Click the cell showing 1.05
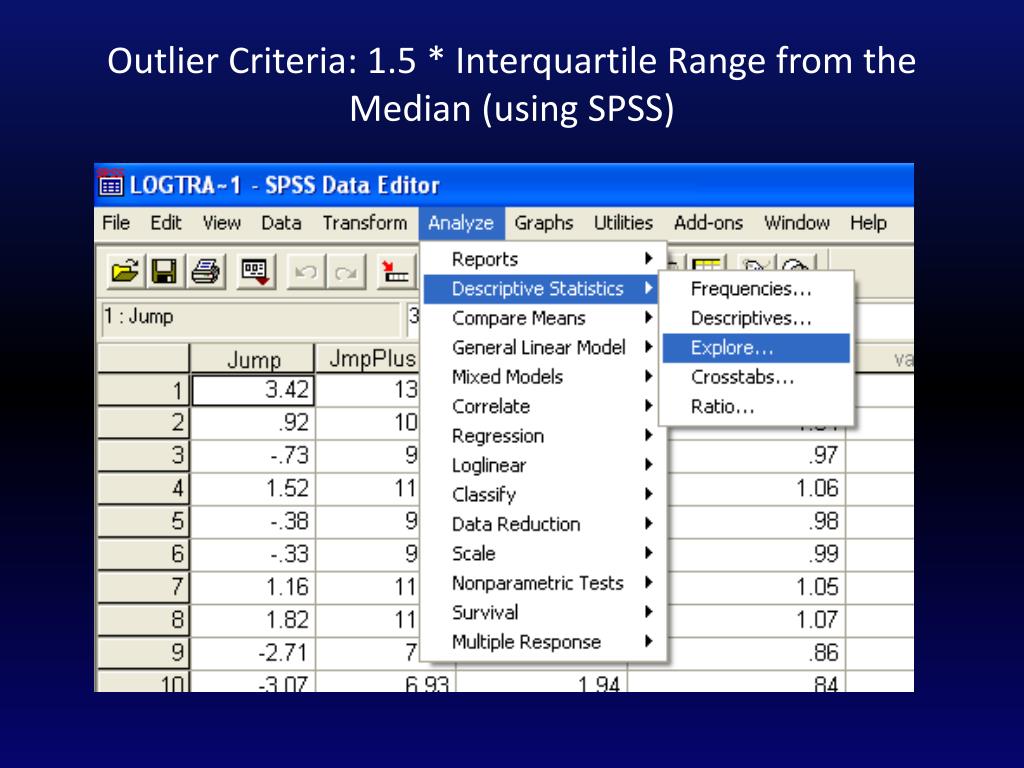The image size is (1024, 768). coord(756,587)
